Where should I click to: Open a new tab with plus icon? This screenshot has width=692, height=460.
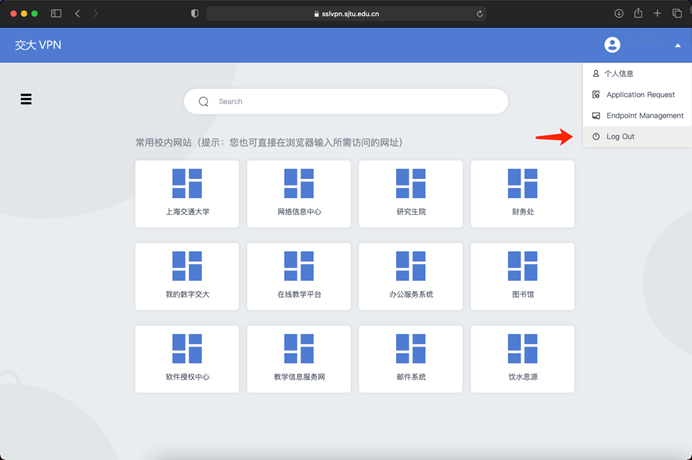click(657, 14)
